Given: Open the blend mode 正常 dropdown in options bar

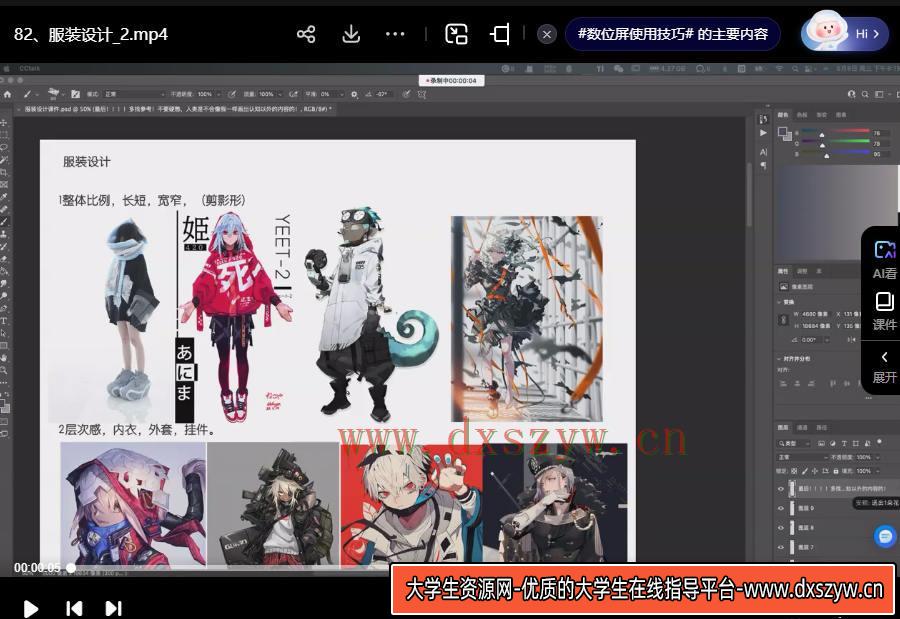Looking at the screenshot, I should (134, 94).
